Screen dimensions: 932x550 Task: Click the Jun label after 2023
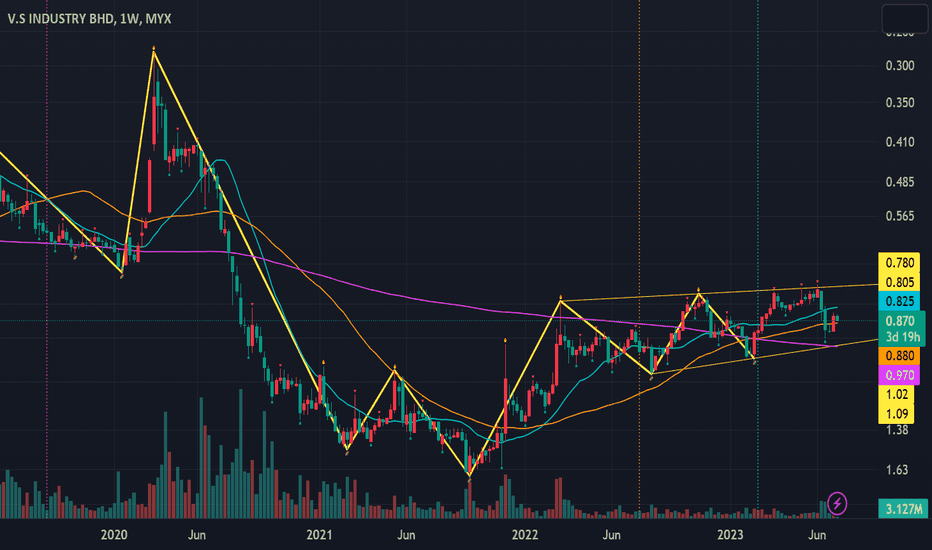pyautogui.click(x=817, y=535)
